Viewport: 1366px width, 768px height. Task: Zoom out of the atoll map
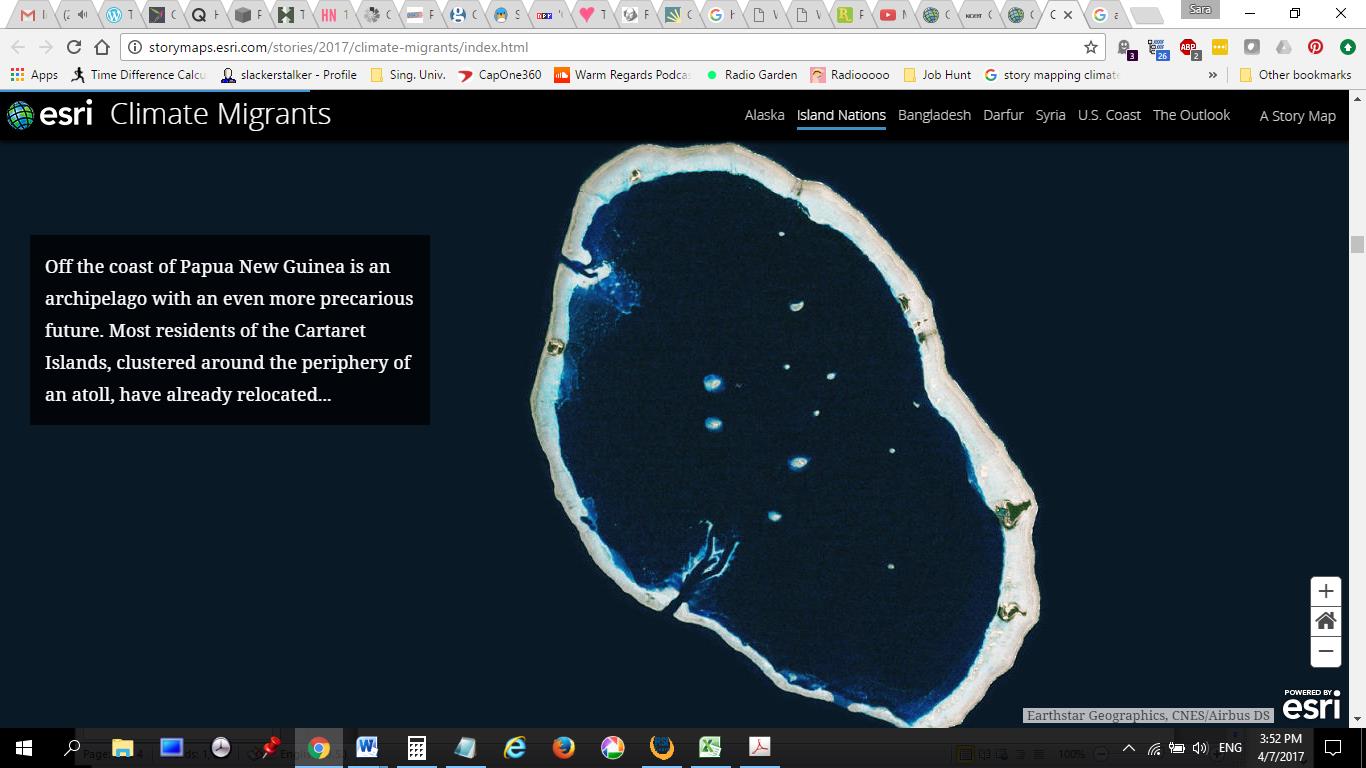point(1325,651)
